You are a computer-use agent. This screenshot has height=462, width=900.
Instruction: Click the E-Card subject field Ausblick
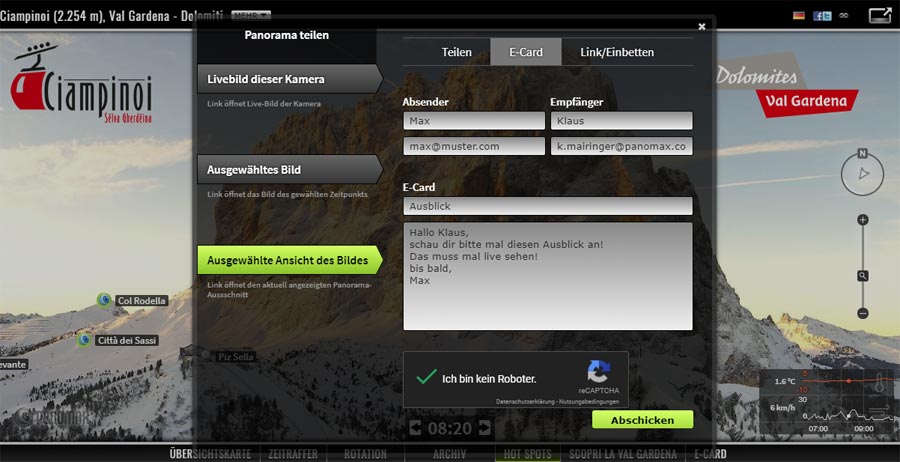coord(548,206)
